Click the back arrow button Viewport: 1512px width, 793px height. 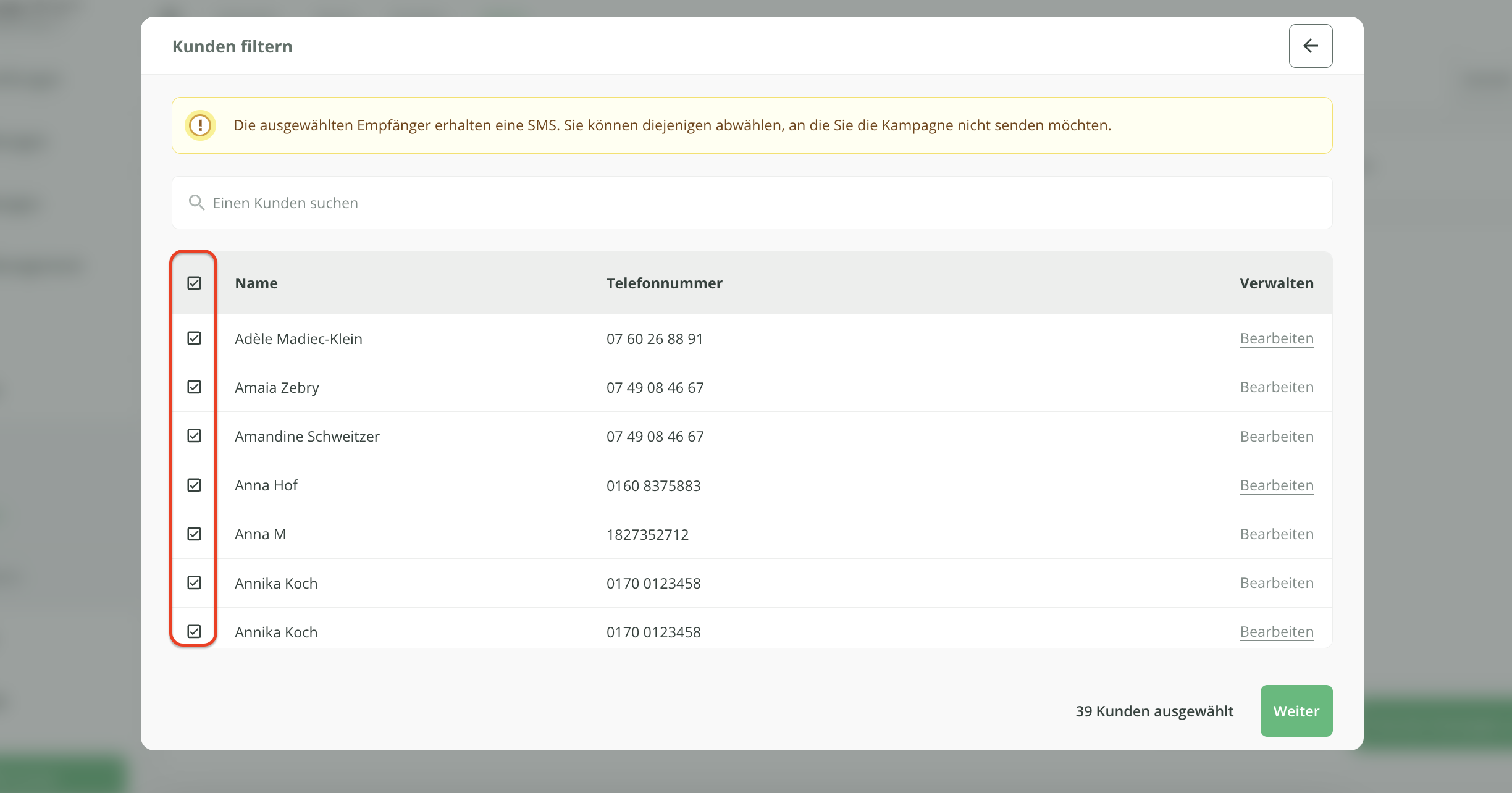(1310, 46)
